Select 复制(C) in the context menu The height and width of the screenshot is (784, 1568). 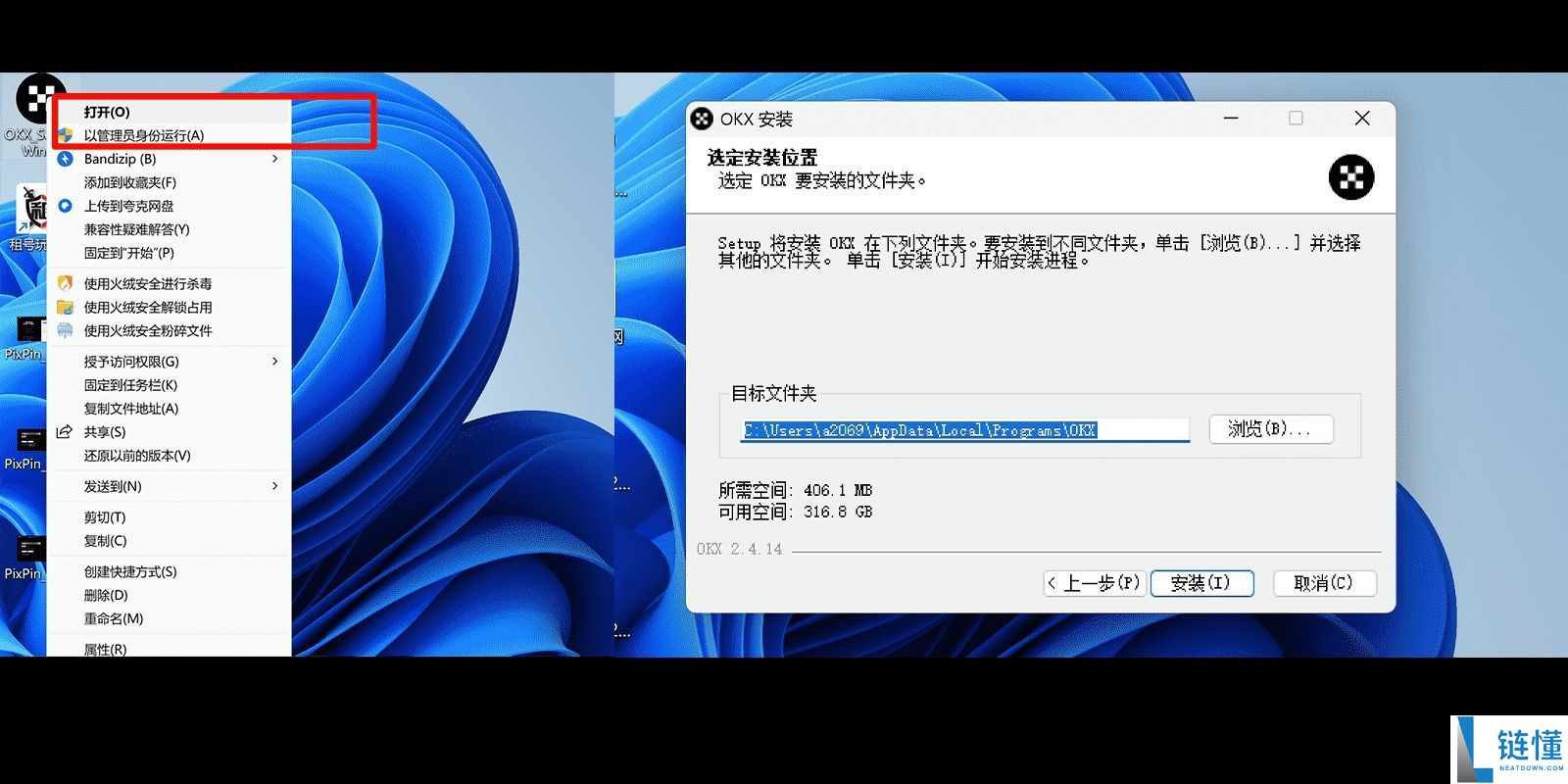coord(105,541)
